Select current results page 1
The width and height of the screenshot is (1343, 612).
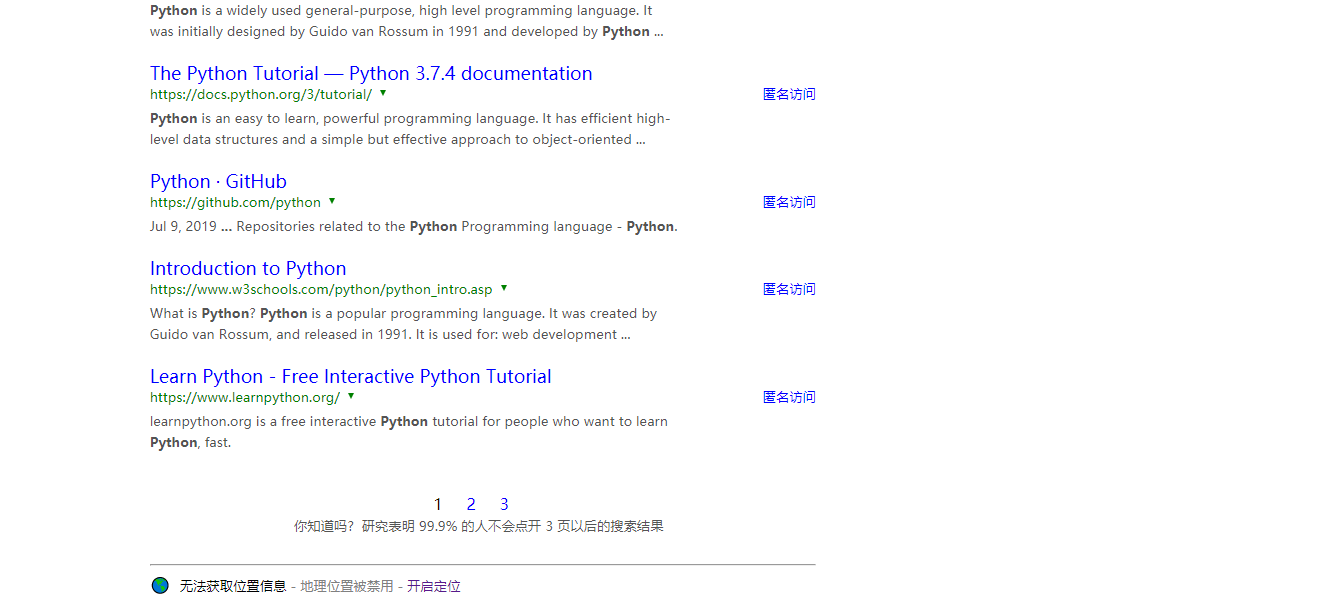437,504
